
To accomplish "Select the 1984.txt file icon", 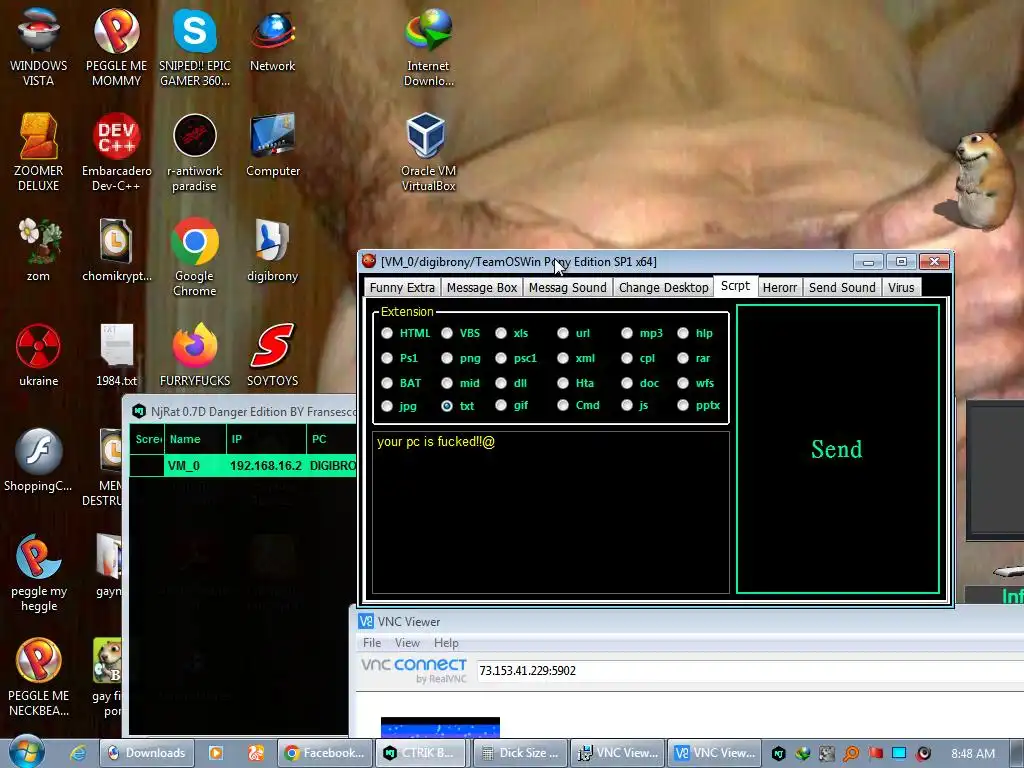I will (x=116, y=355).
